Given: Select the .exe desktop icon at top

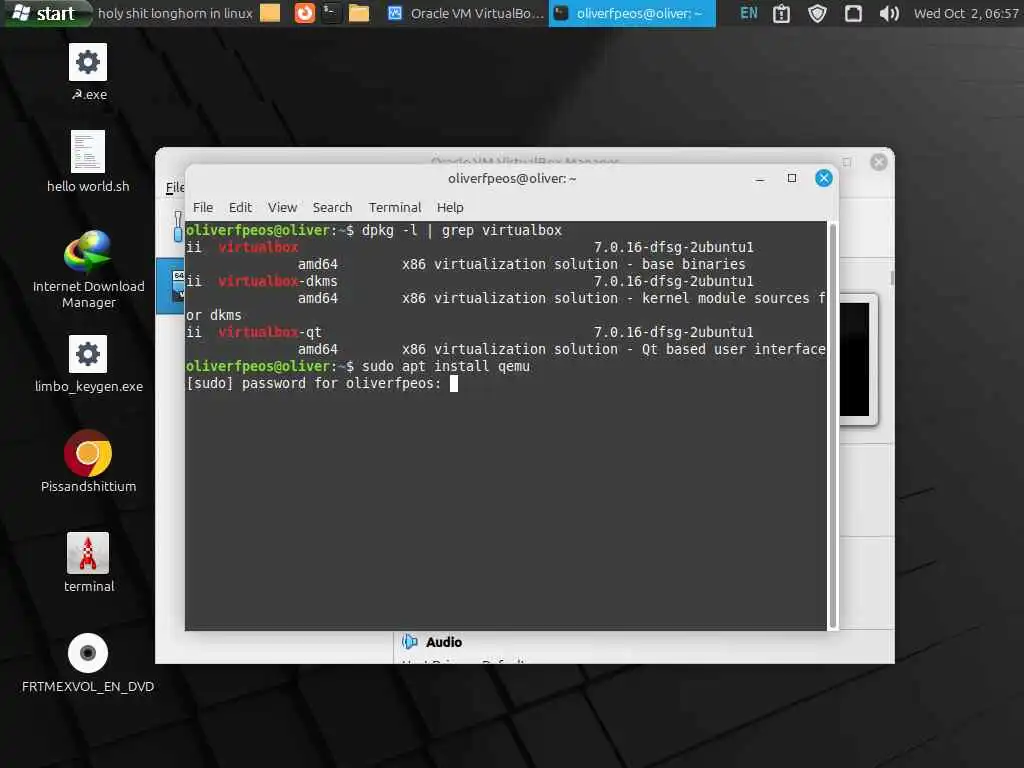Looking at the screenshot, I should [88, 72].
